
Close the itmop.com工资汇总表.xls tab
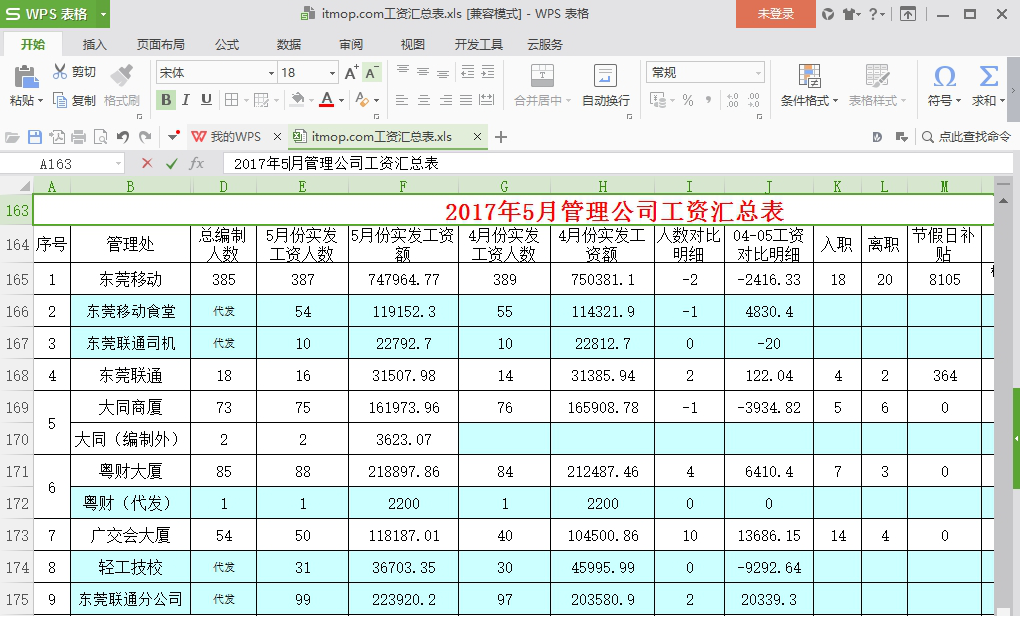477,137
